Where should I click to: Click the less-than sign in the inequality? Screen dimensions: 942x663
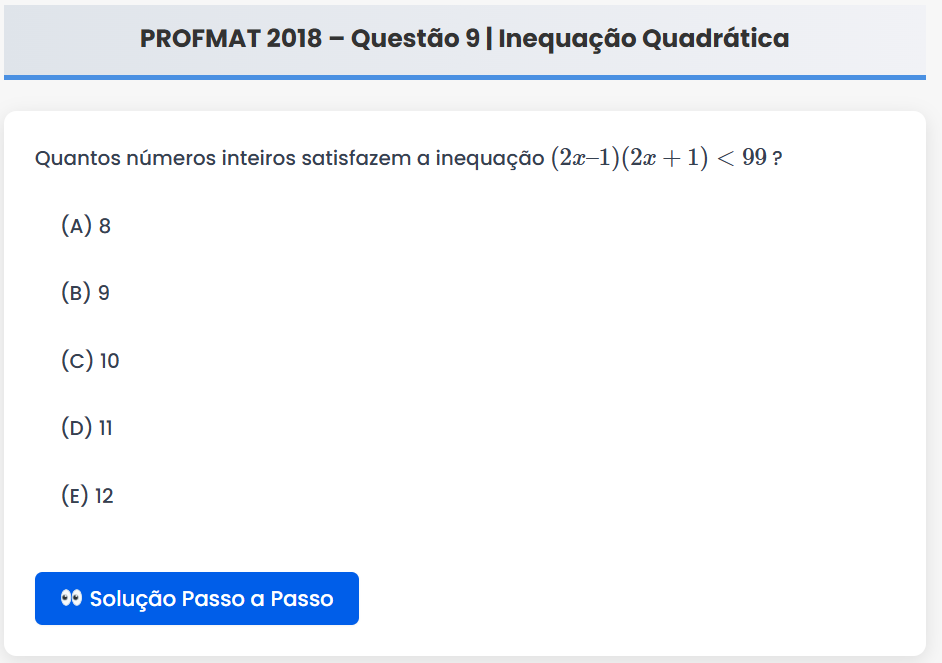[724, 158]
